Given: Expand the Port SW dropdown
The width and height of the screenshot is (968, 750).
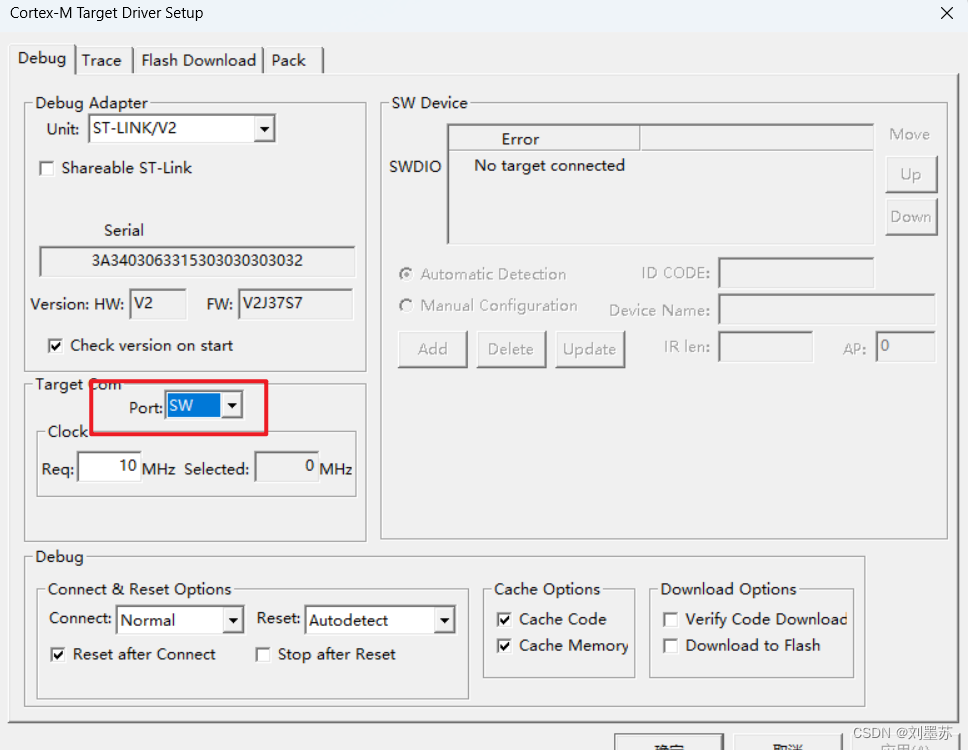Looking at the screenshot, I should point(232,406).
